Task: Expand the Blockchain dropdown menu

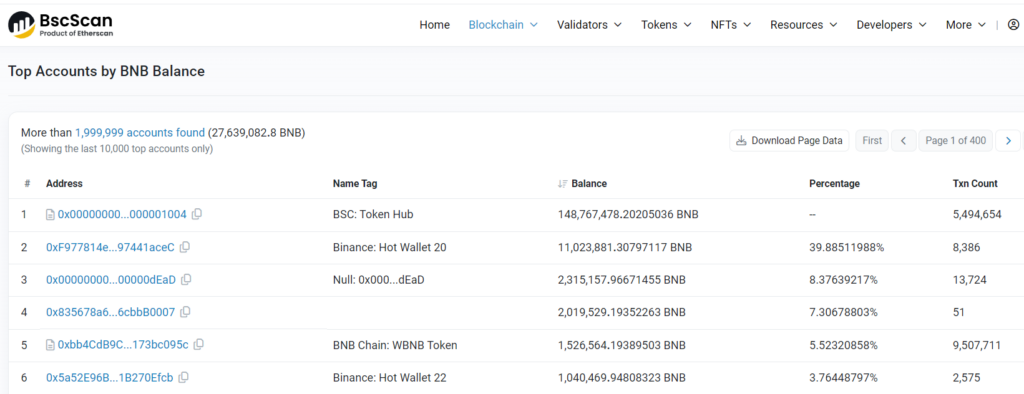Action: point(503,25)
